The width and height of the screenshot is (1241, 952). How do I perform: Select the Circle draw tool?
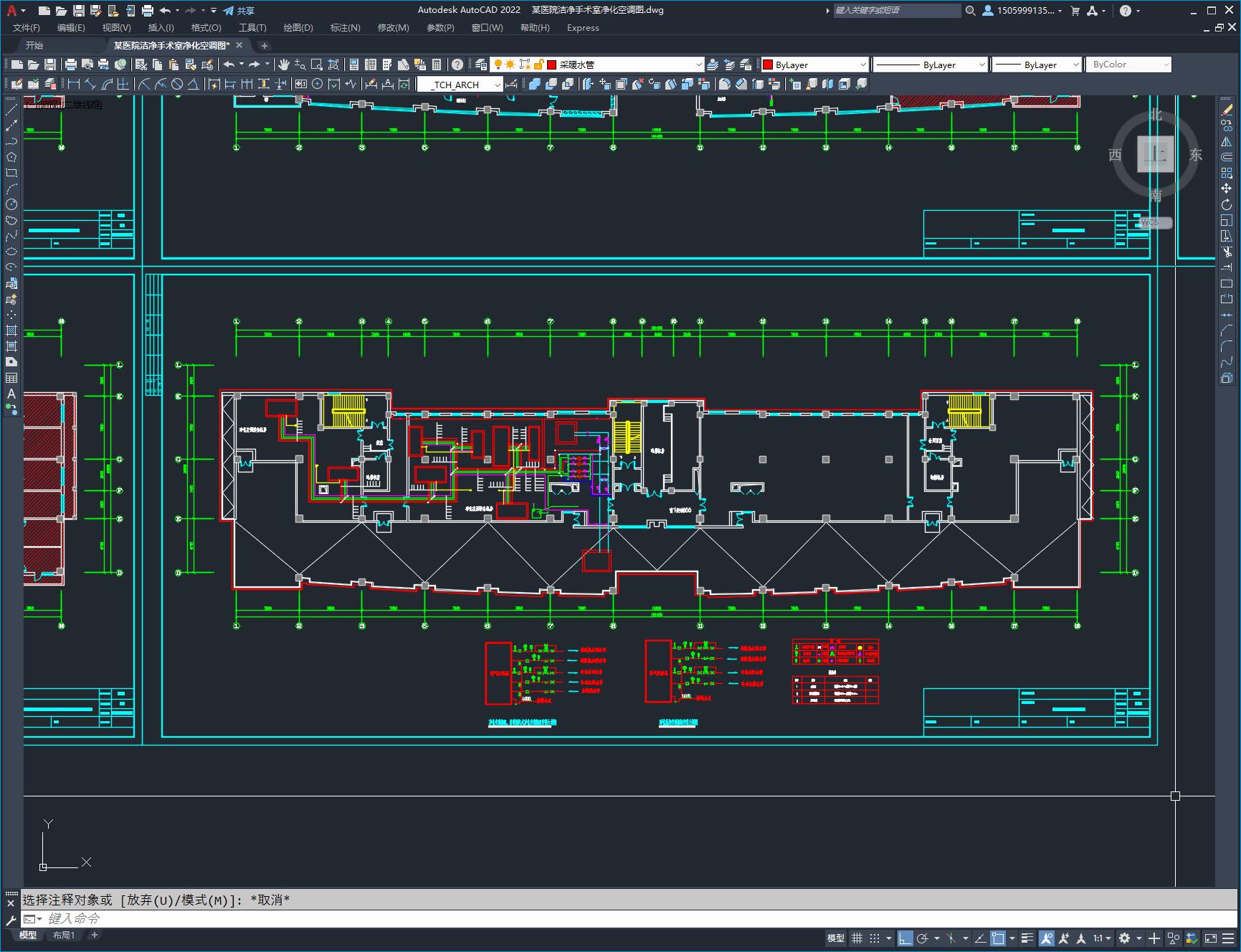pos(11,204)
